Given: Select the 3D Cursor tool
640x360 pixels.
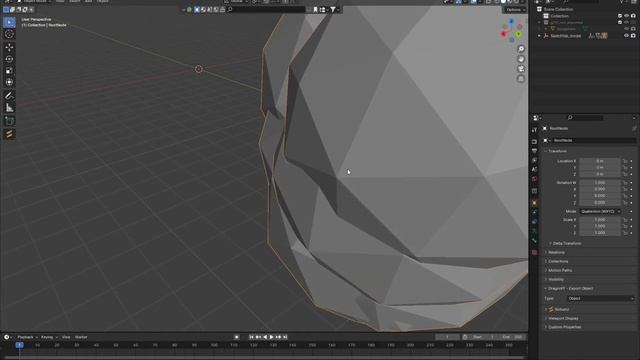Looking at the screenshot, I should [x=9, y=35].
